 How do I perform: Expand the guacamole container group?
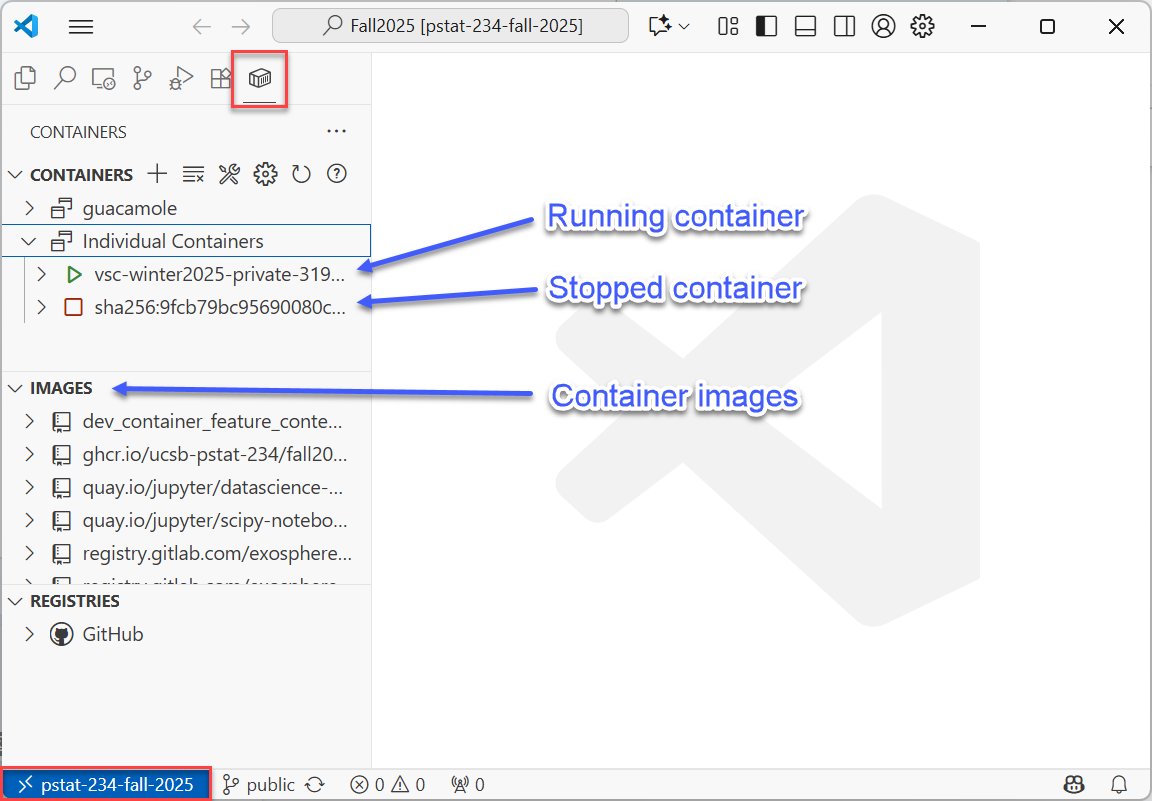[x=30, y=209]
